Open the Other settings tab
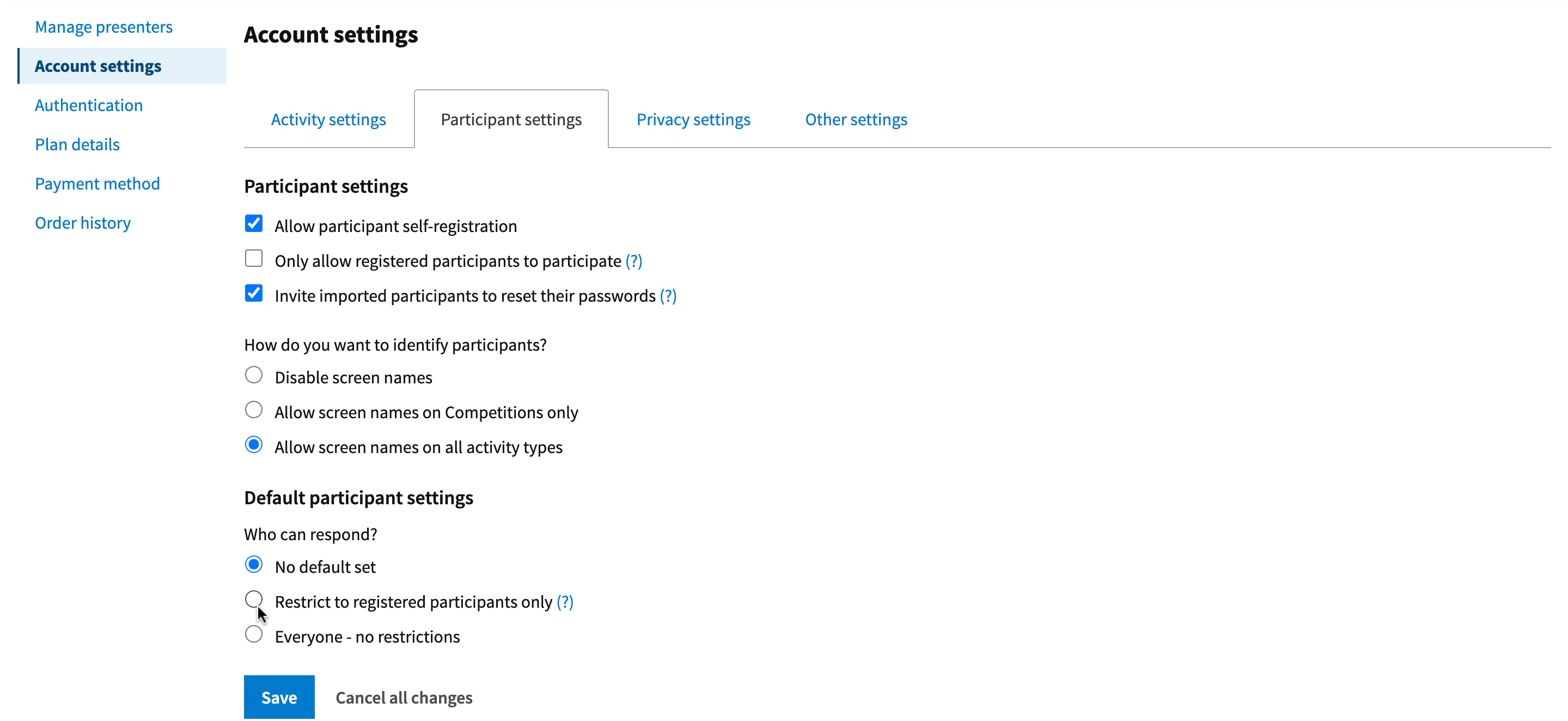Screen dimensions: 1568x721 pyautogui.click(x=856, y=119)
